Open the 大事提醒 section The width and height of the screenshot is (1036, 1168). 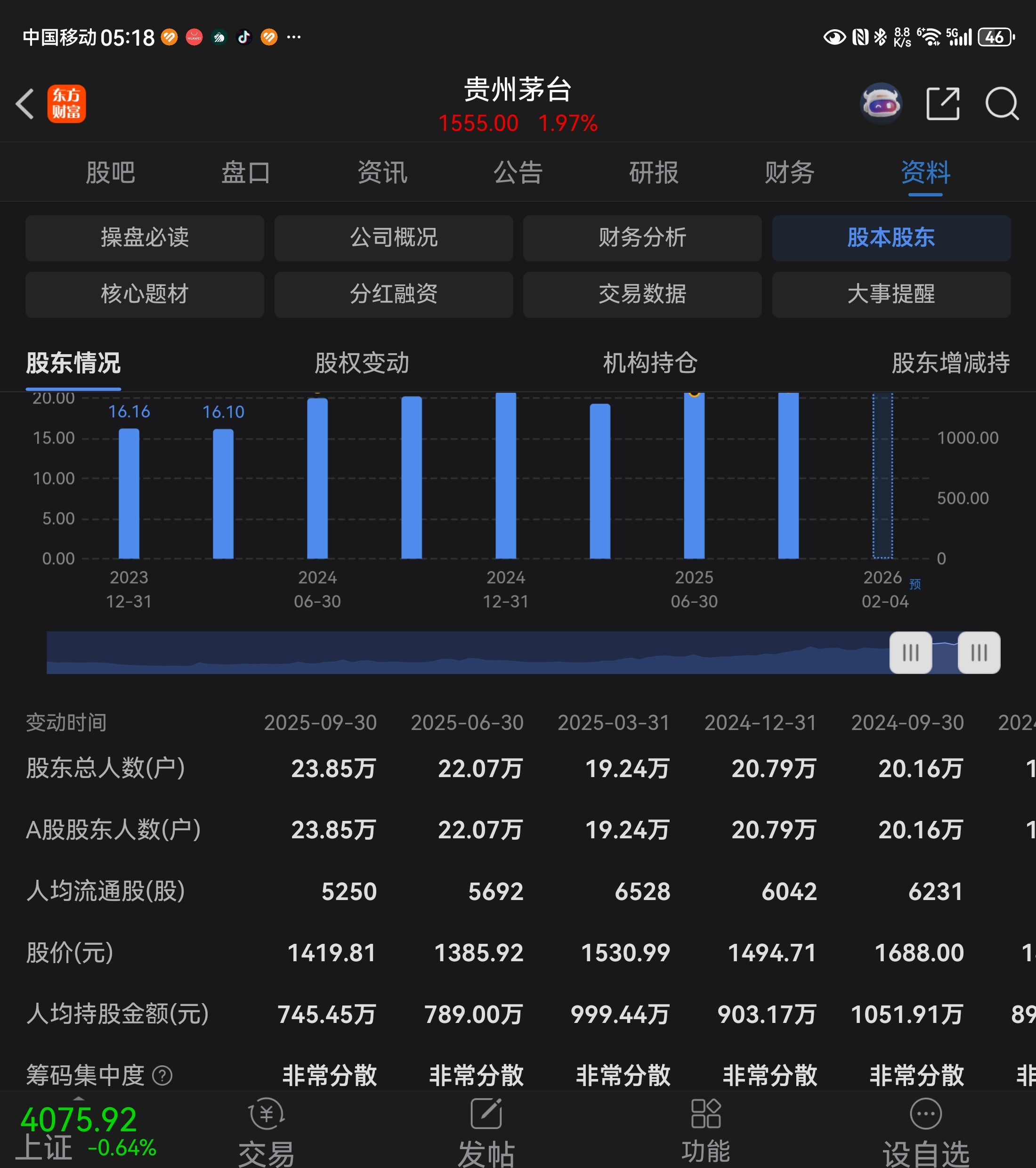point(891,294)
